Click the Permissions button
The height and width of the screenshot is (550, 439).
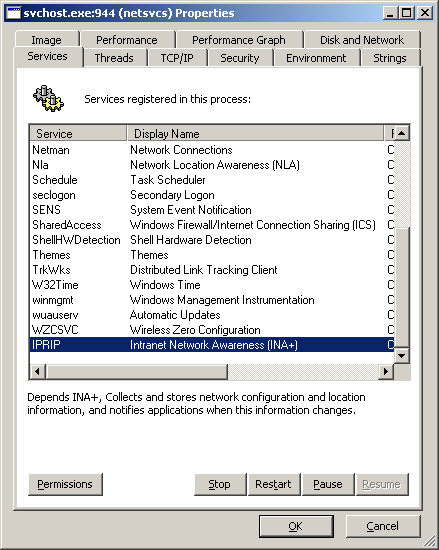(65, 484)
